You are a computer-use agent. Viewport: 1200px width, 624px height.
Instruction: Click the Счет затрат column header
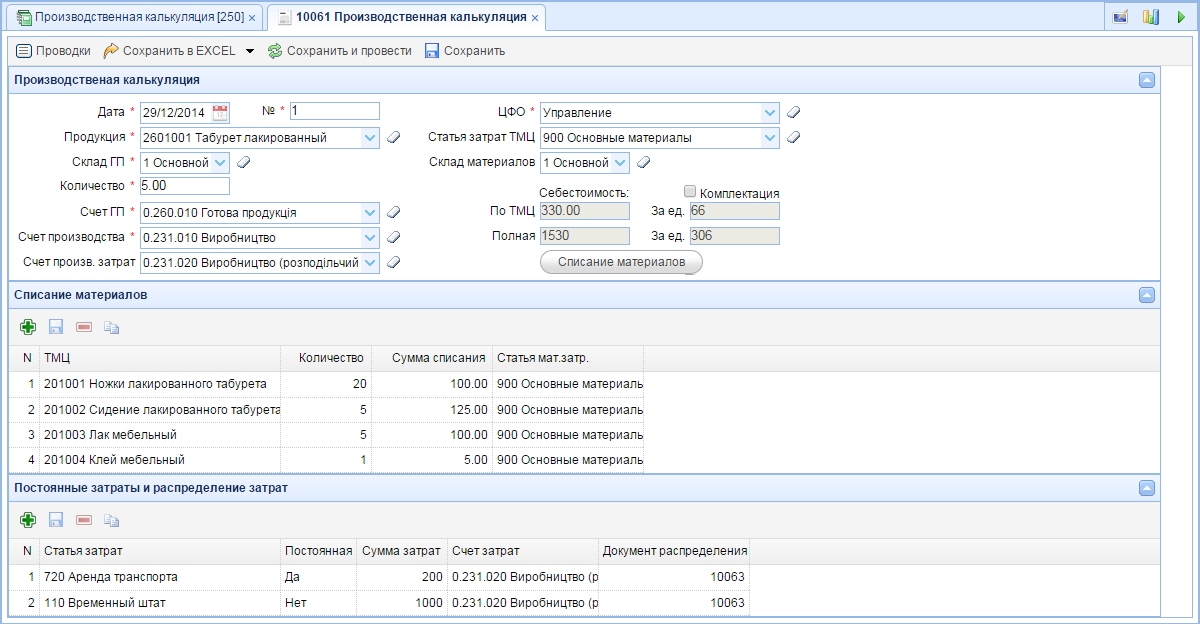coord(523,551)
